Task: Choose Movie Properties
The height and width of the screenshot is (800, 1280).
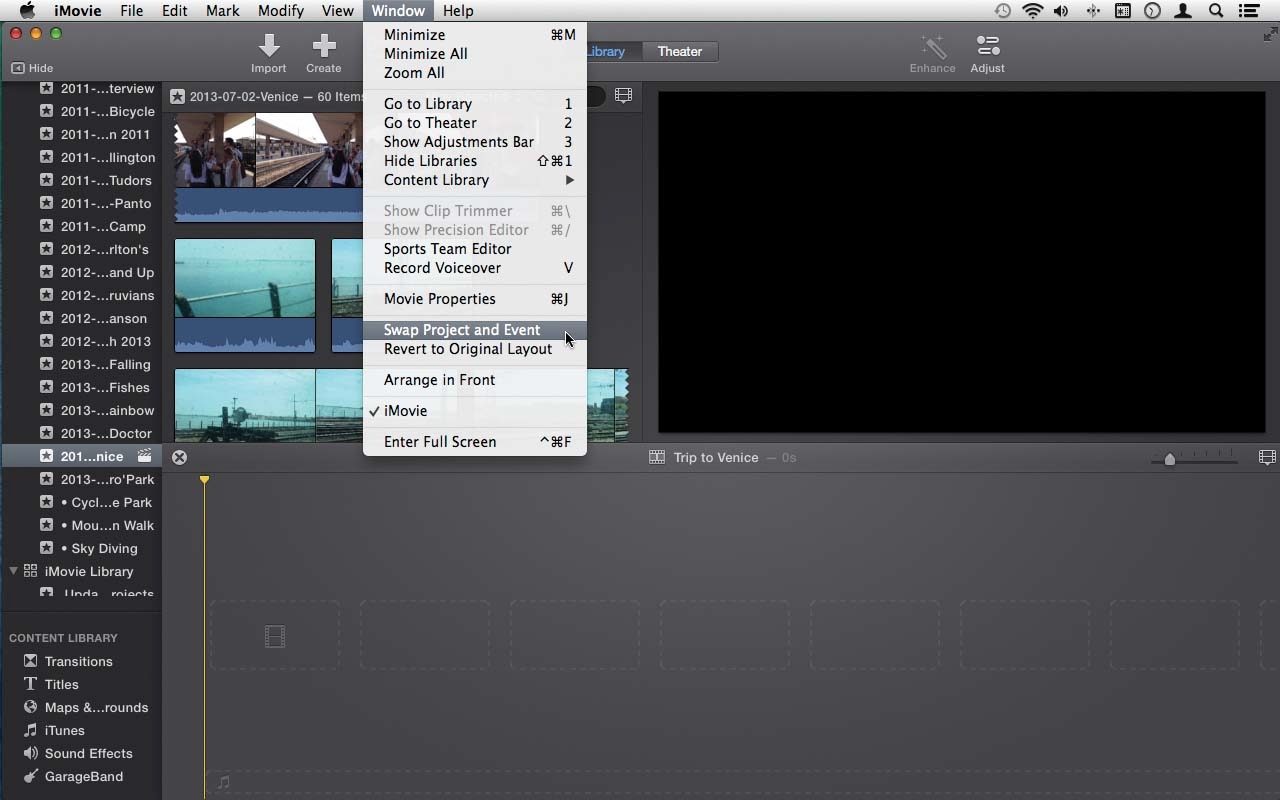Action: (x=475, y=299)
